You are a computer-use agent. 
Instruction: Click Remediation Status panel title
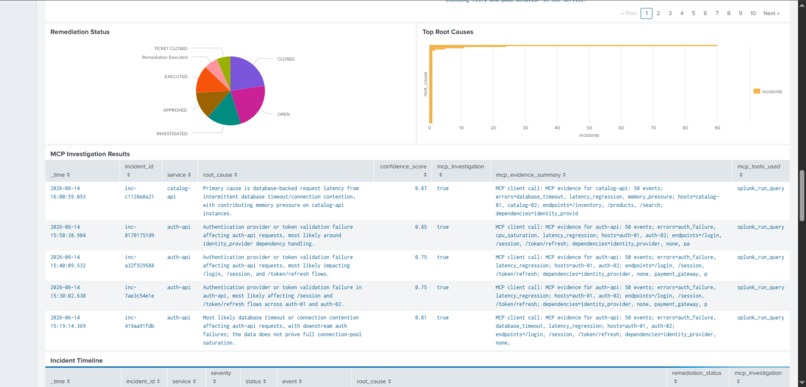coord(80,32)
